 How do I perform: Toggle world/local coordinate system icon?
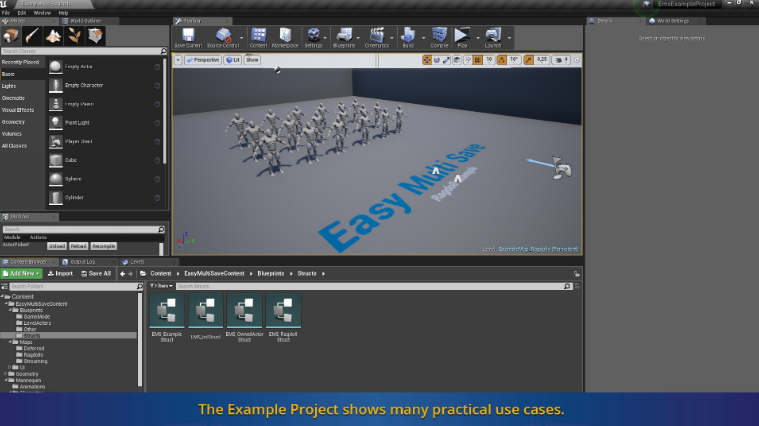tap(457, 60)
